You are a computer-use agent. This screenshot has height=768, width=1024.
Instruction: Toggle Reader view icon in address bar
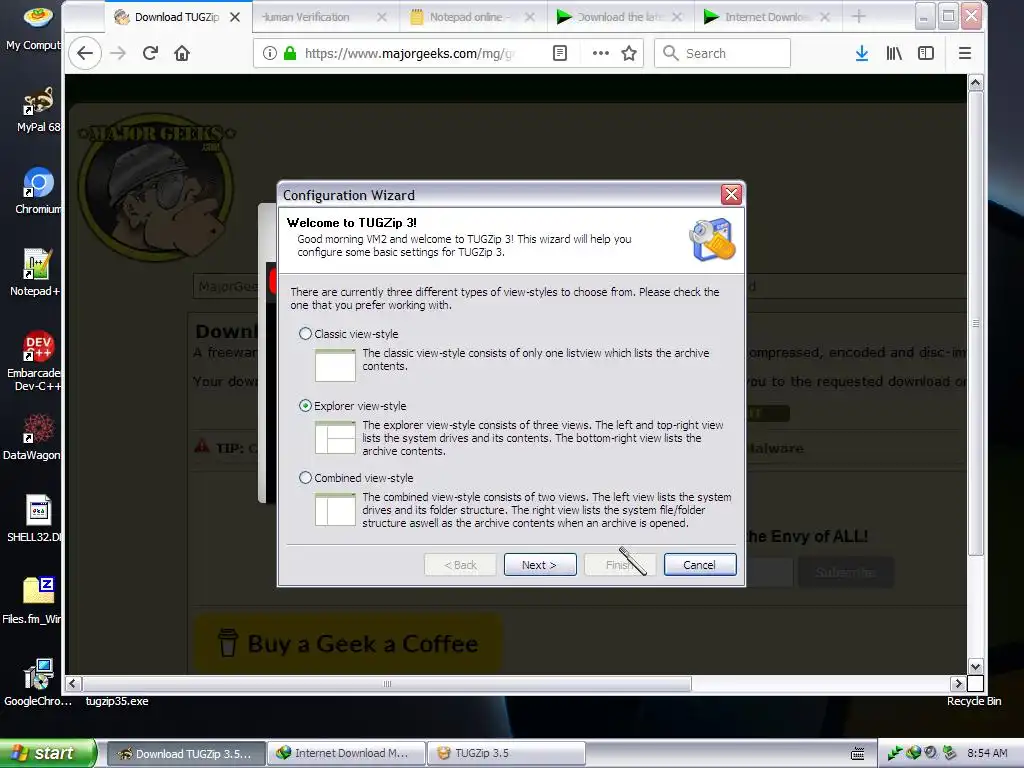point(560,53)
